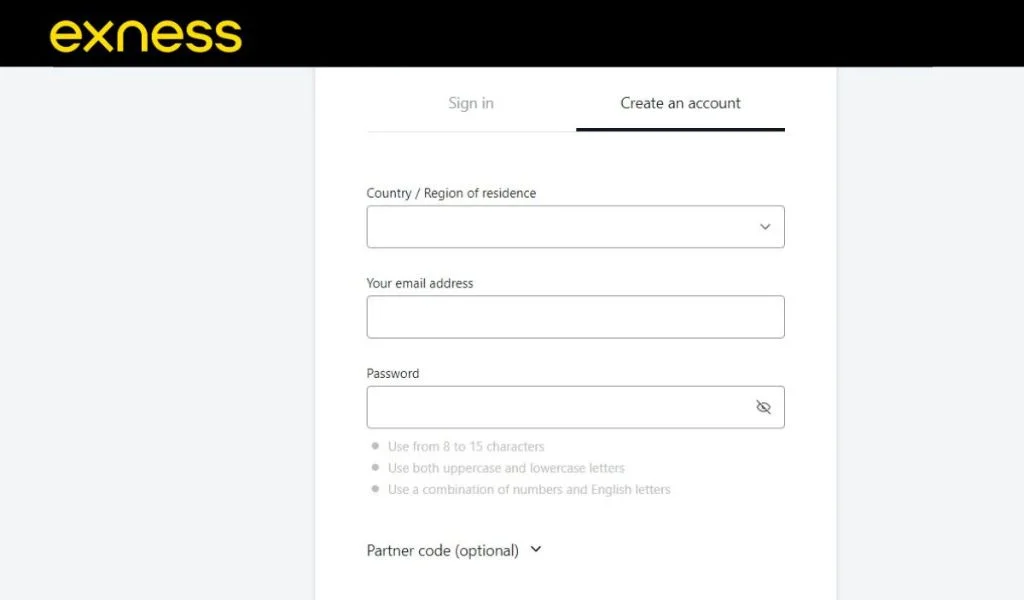Click the 'Use from 8 to 15 characters' hint
Screen dimensions: 1024x600
pyautogui.click(x=466, y=446)
